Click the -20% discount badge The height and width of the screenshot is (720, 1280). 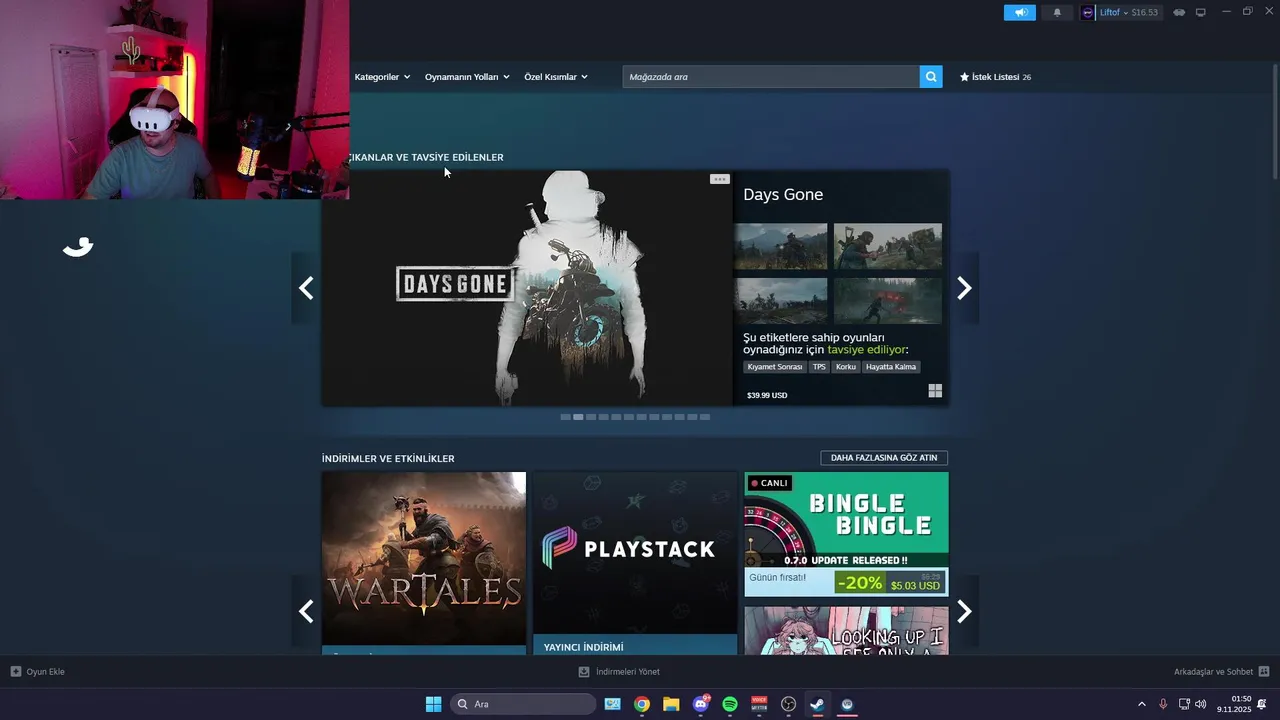[860, 582]
